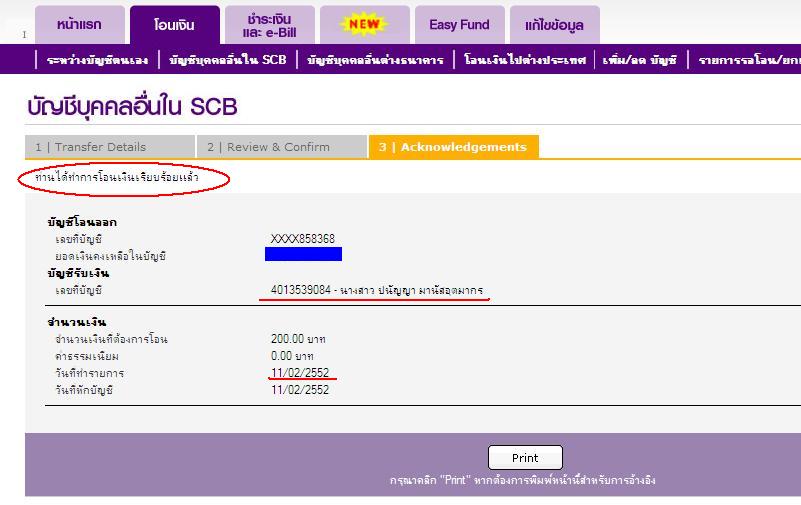Click step 1 Transfer Details
This screenshot has height=505, width=801.
coord(110,147)
